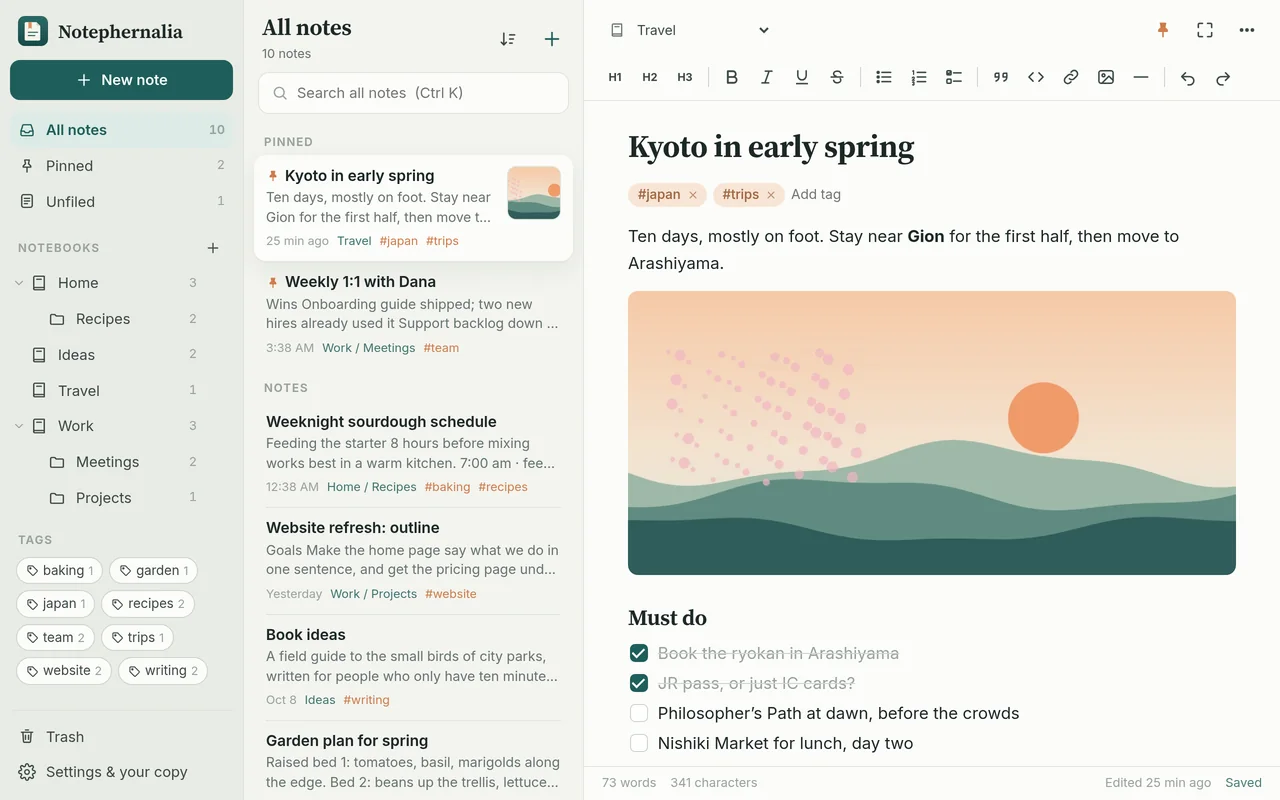Apply Heading 3 formatting
The height and width of the screenshot is (800, 1280).
pyautogui.click(x=685, y=77)
